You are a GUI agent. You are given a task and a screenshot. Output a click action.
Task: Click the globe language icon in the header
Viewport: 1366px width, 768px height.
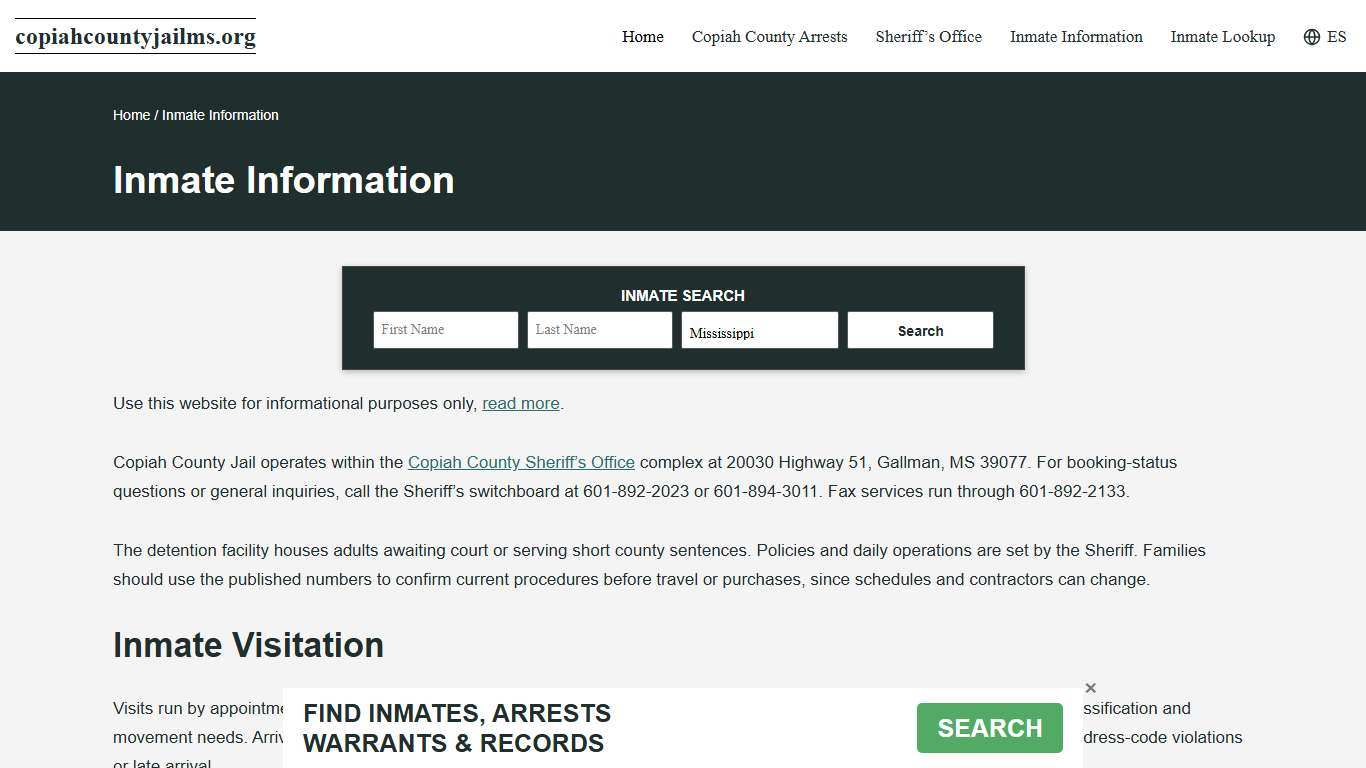[1310, 37]
